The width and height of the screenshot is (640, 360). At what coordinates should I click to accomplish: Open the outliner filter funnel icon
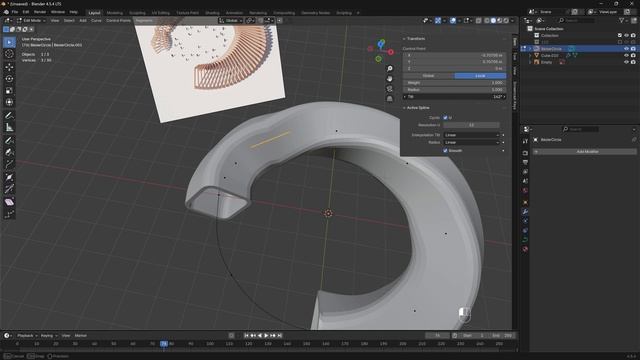tap(622, 20)
